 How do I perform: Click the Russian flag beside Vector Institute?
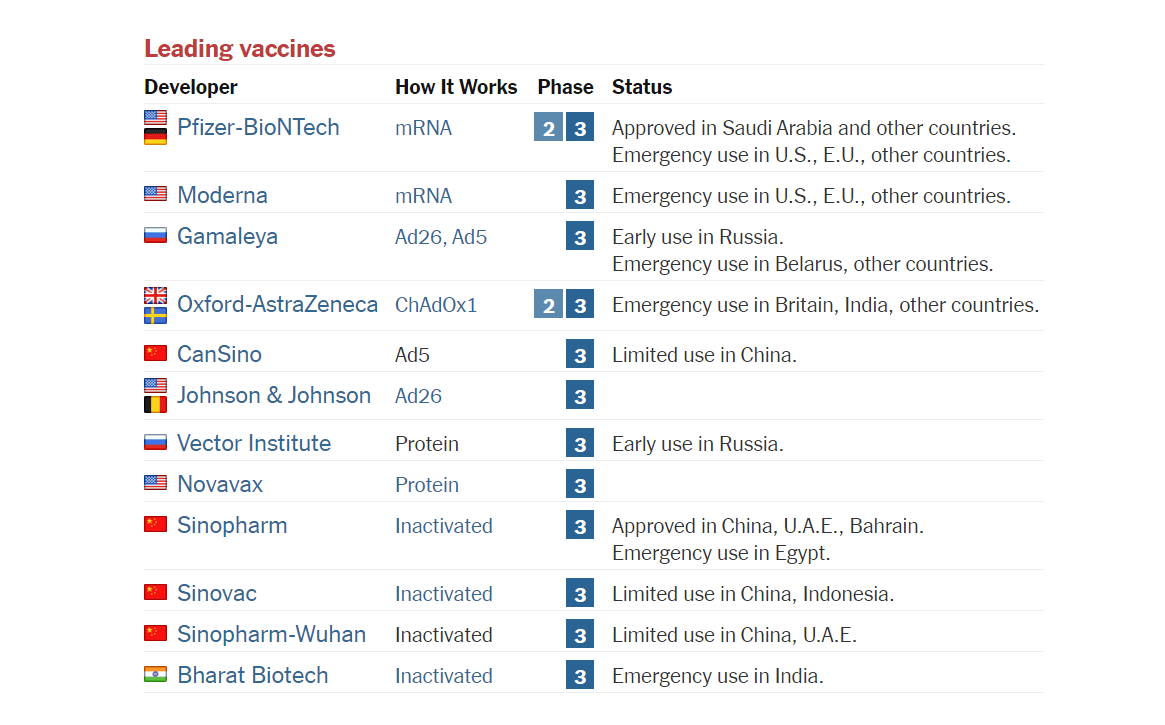(x=155, y=442)
